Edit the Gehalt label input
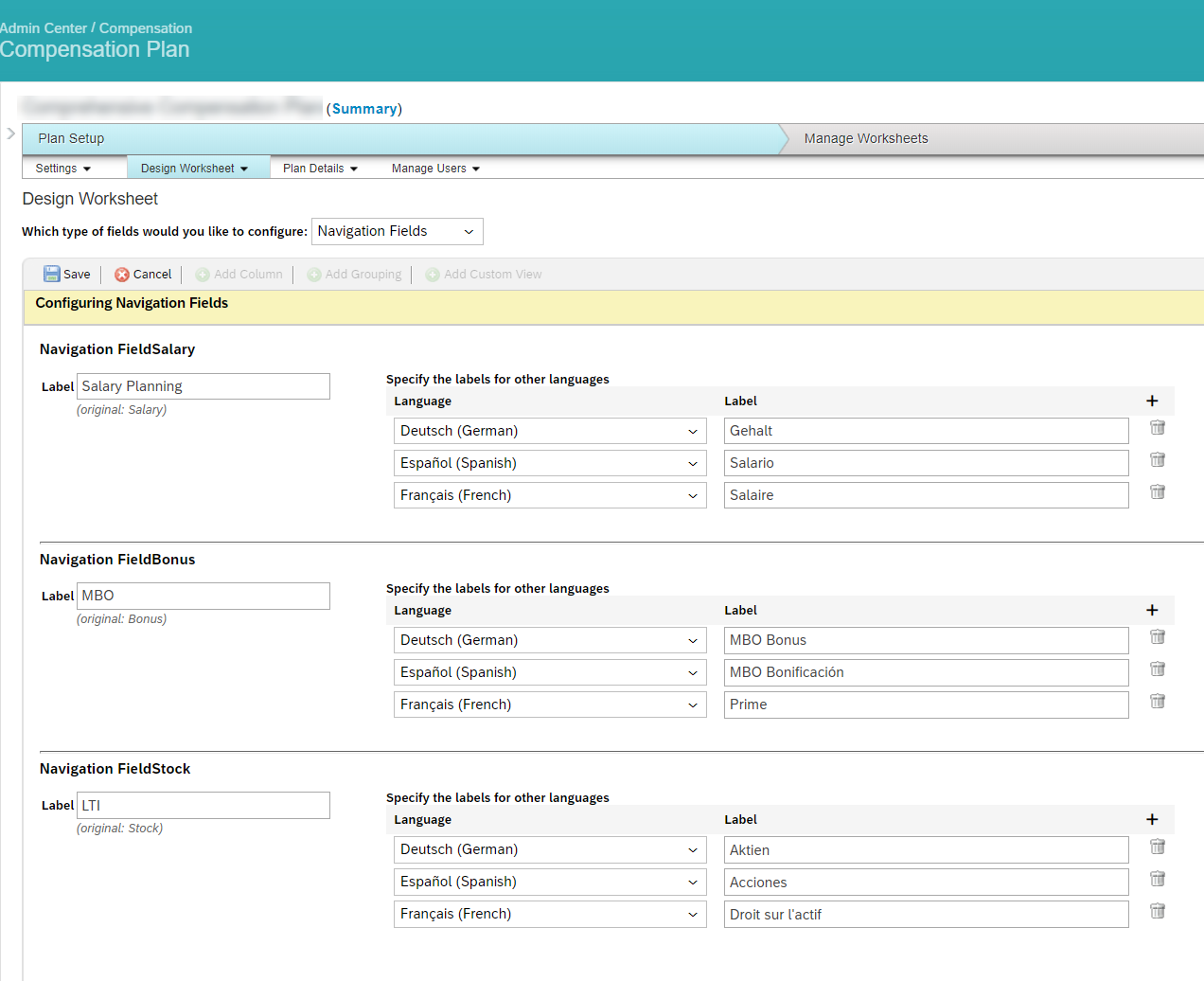This screenshot has height=981, width=1204. [927, 431]
